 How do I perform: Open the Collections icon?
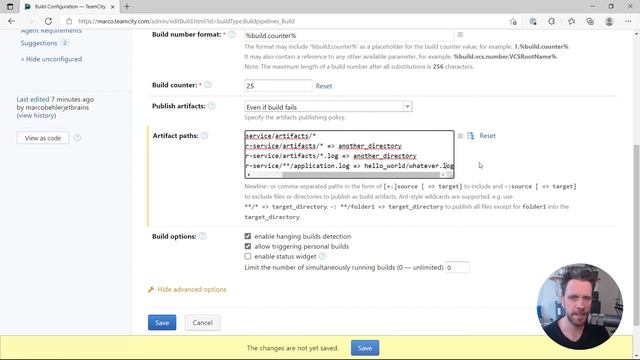click(x=590, y=21)
